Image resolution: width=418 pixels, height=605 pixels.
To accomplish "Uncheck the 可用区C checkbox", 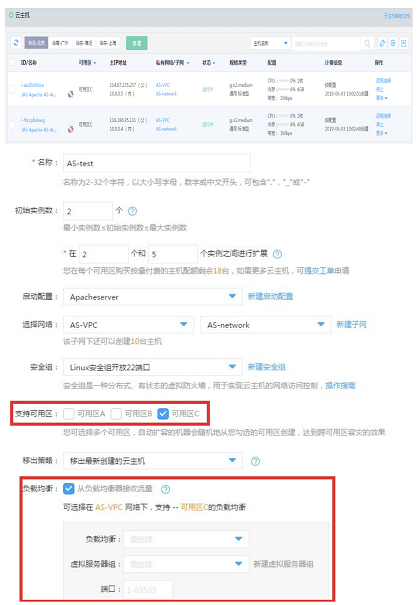I will (x=163, y=414).
